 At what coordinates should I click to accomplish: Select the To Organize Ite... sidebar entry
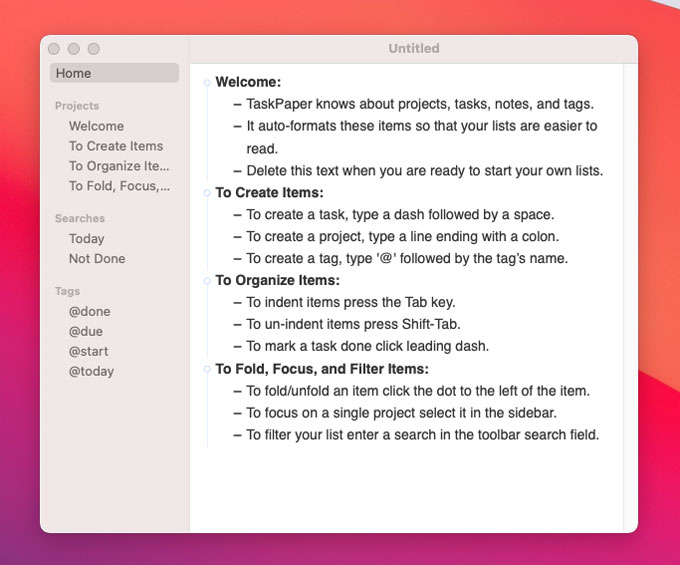(119, 166)
